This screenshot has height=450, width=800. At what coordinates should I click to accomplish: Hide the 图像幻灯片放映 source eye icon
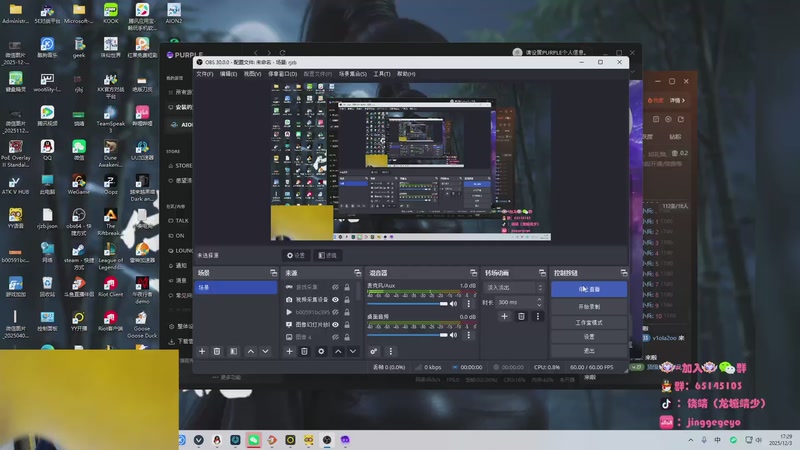(x=335, y=324)
